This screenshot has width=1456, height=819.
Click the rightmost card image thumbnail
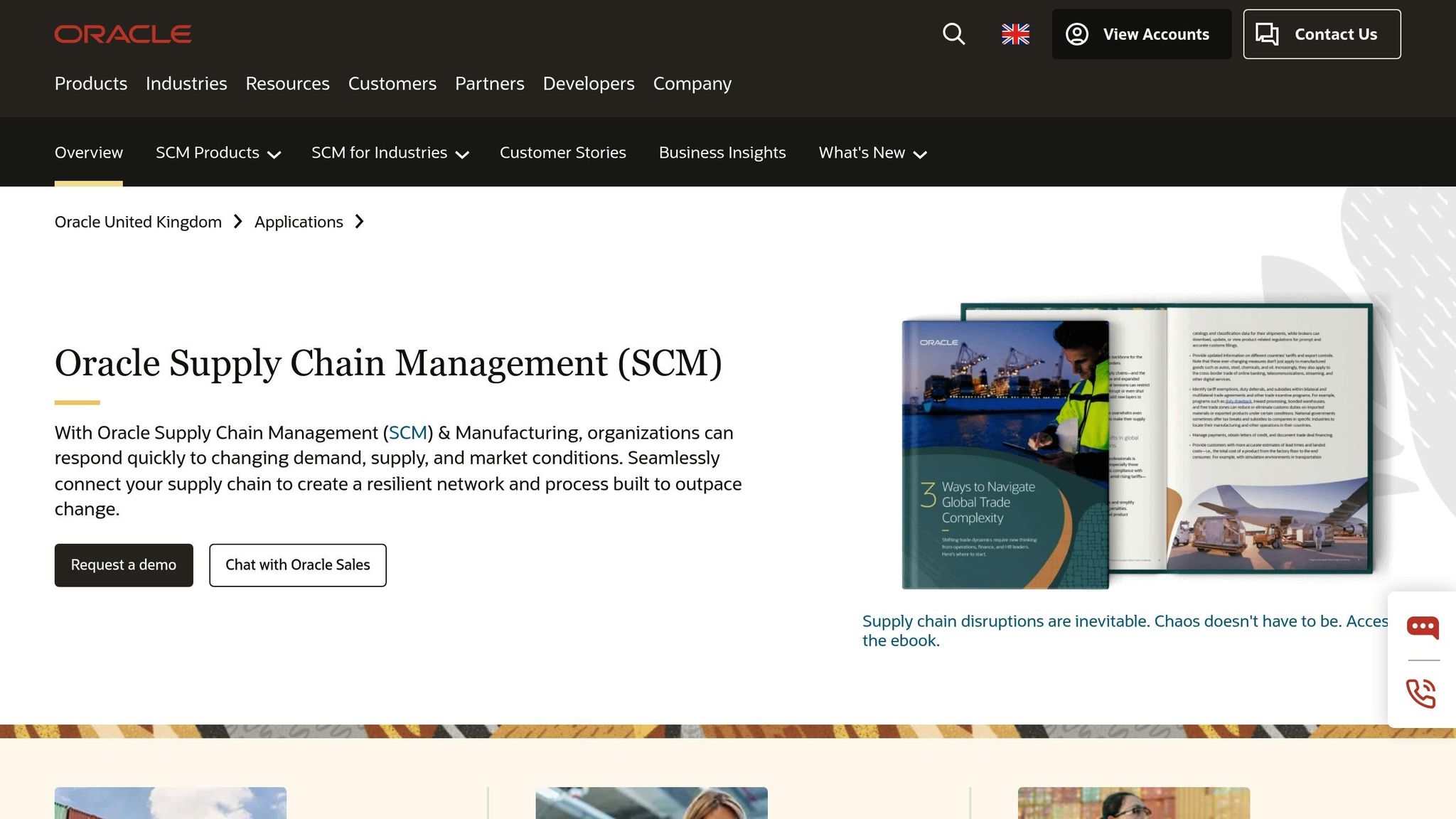pos(1134,803)
